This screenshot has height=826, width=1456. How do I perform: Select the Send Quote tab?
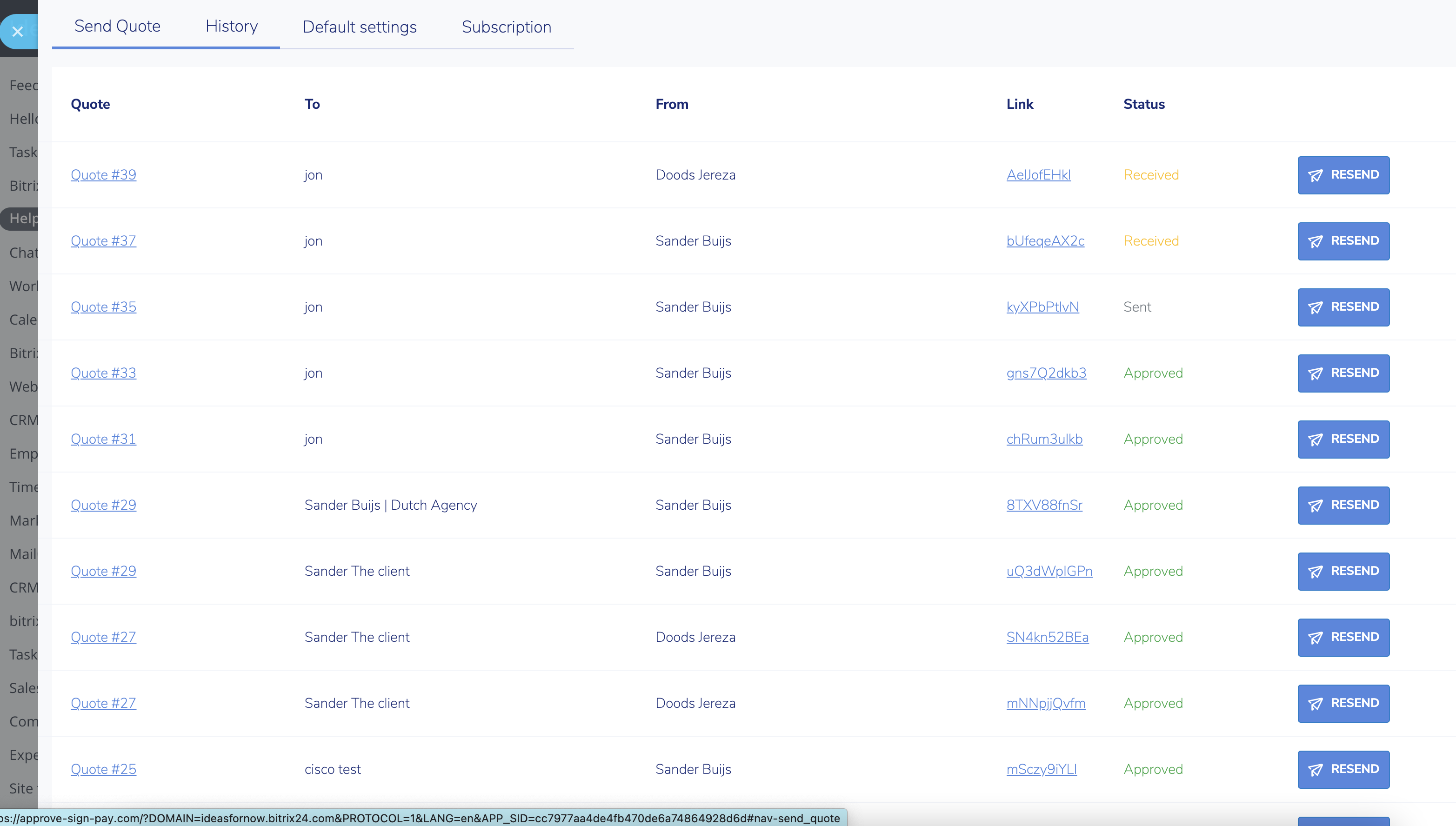tap(117, 26)
